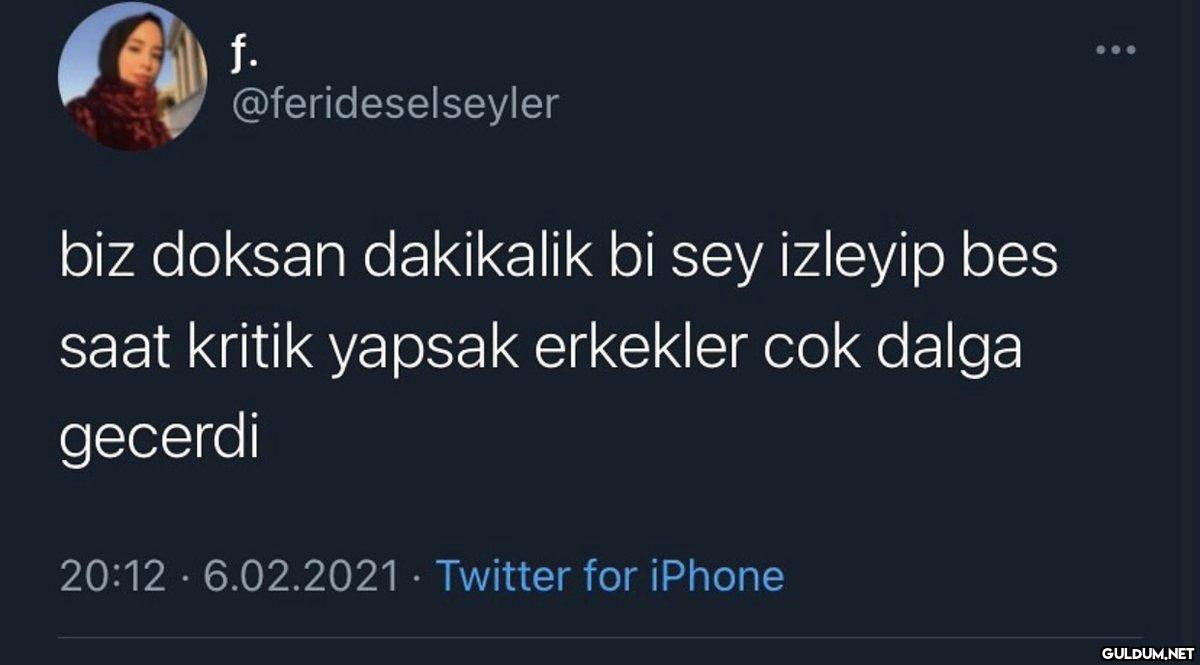This screenshot has width=1200, height=665.
Task: Open the profile picture of f.
Action: [133, 78]
